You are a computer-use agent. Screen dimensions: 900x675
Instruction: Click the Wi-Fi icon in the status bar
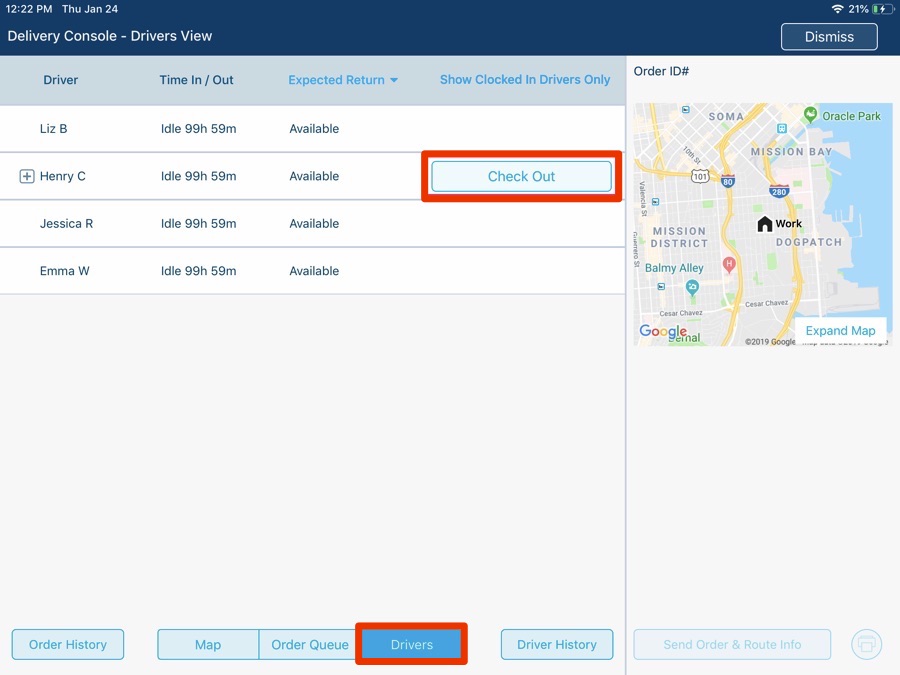(x=837, y=8)
